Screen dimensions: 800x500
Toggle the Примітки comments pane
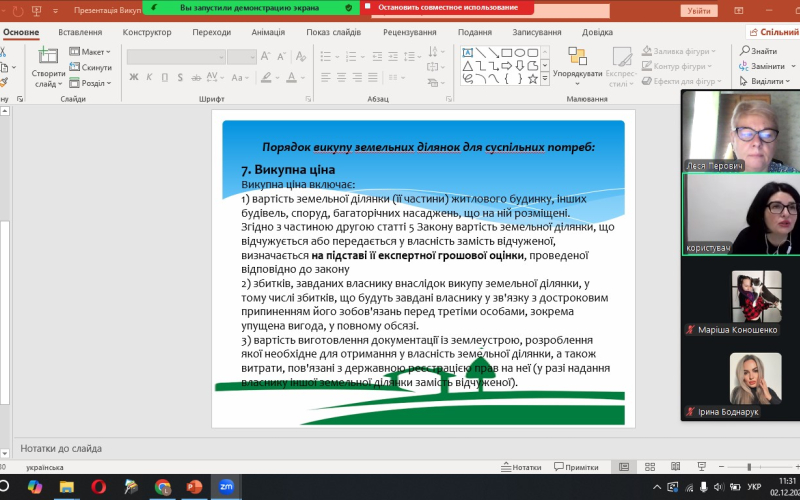point(575,467)
